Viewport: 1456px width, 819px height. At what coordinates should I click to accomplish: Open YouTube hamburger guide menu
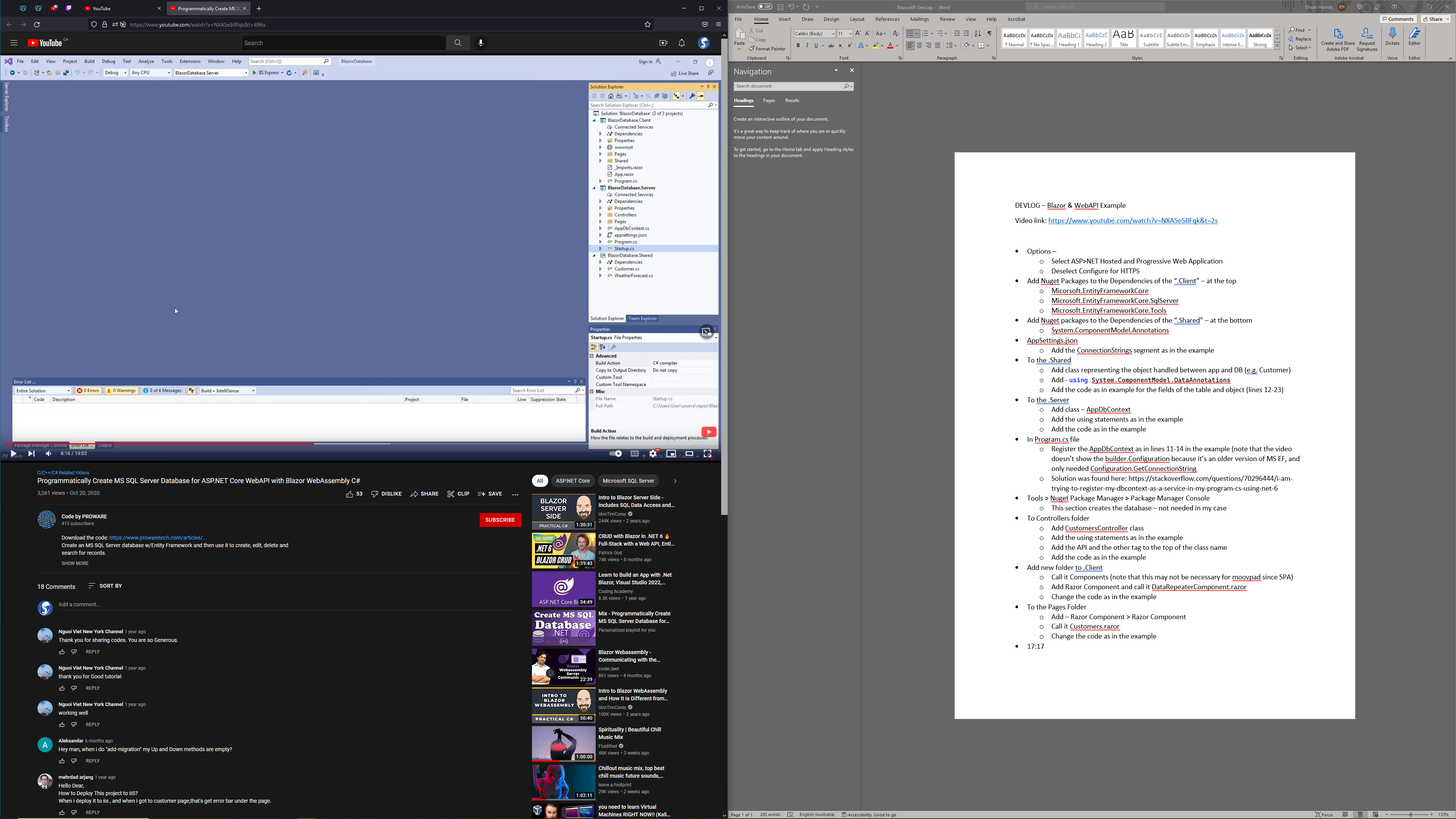click(x=14, y=43)
